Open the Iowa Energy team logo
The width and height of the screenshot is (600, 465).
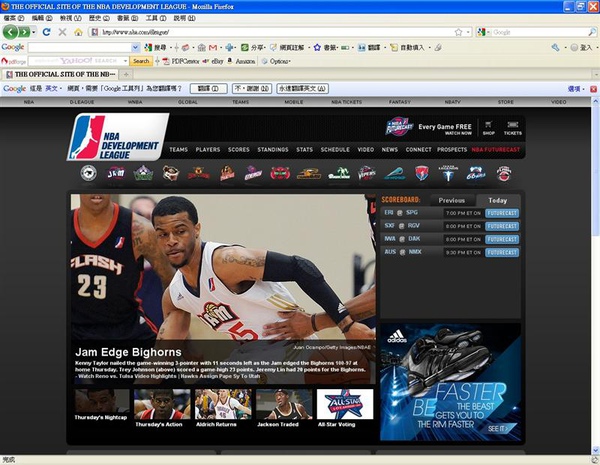point(253,173)
